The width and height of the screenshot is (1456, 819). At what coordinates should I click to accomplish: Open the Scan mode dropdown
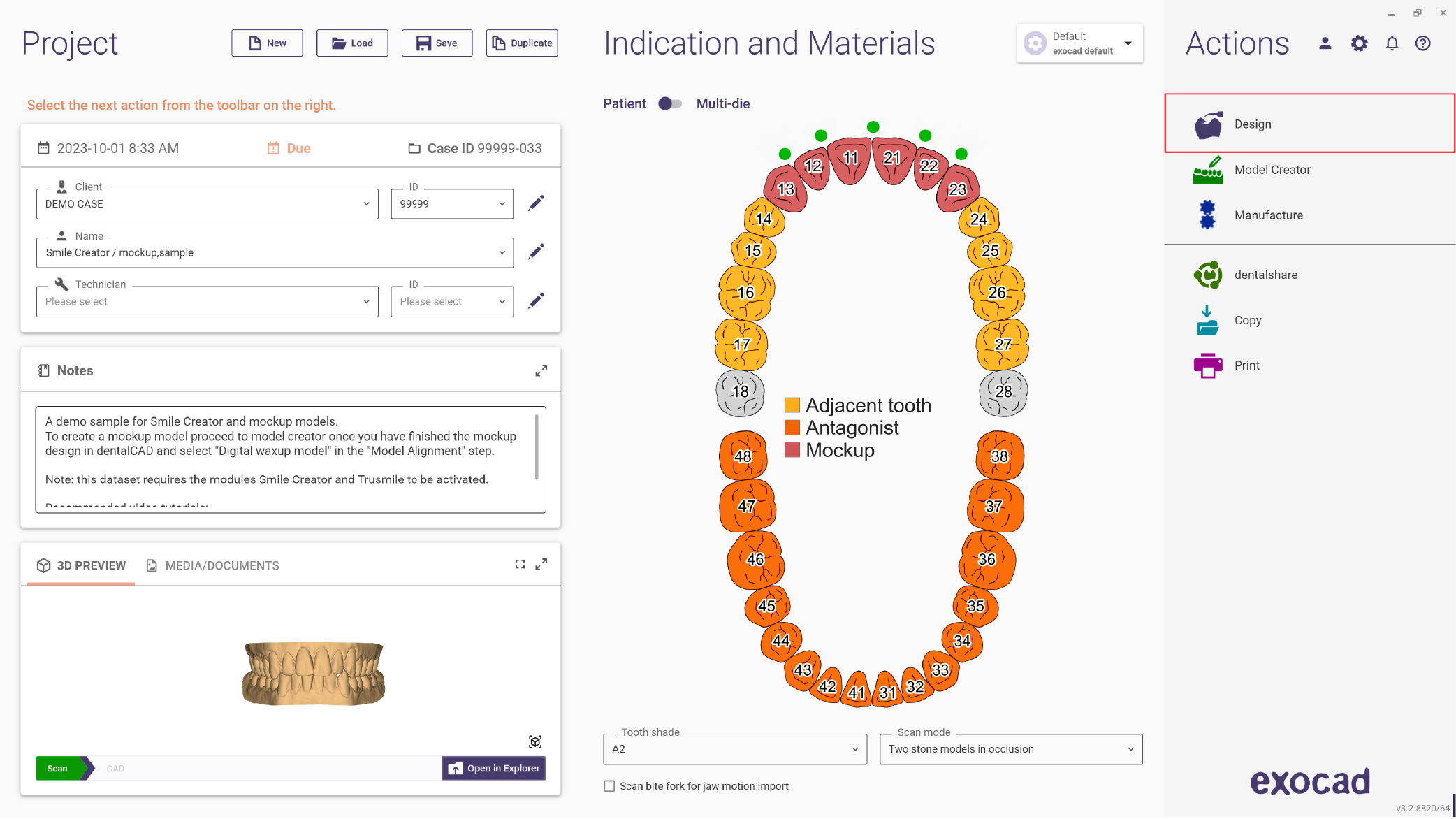(x=1010, y=749)
